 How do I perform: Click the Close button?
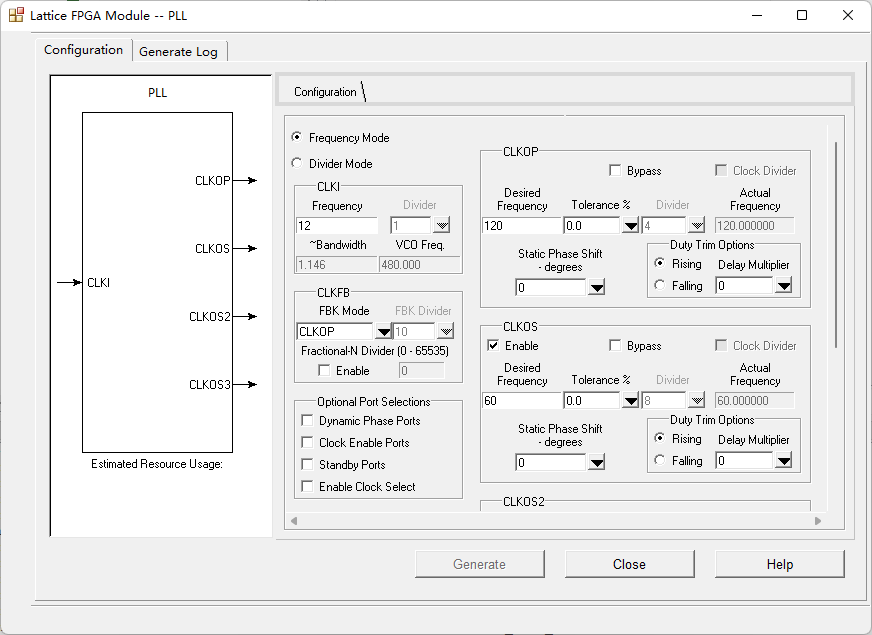click(x=630, y=564)
